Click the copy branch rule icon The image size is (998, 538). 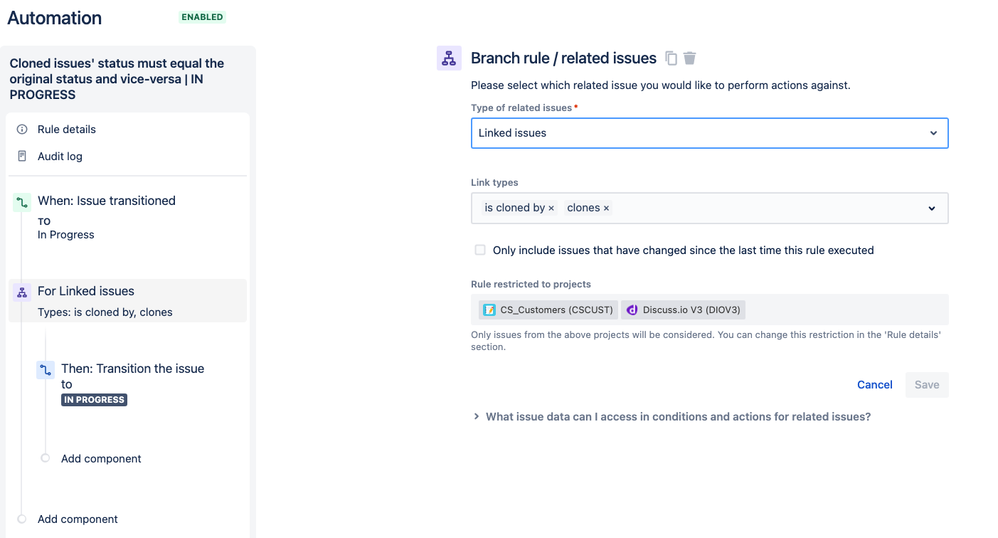[671, 59]
